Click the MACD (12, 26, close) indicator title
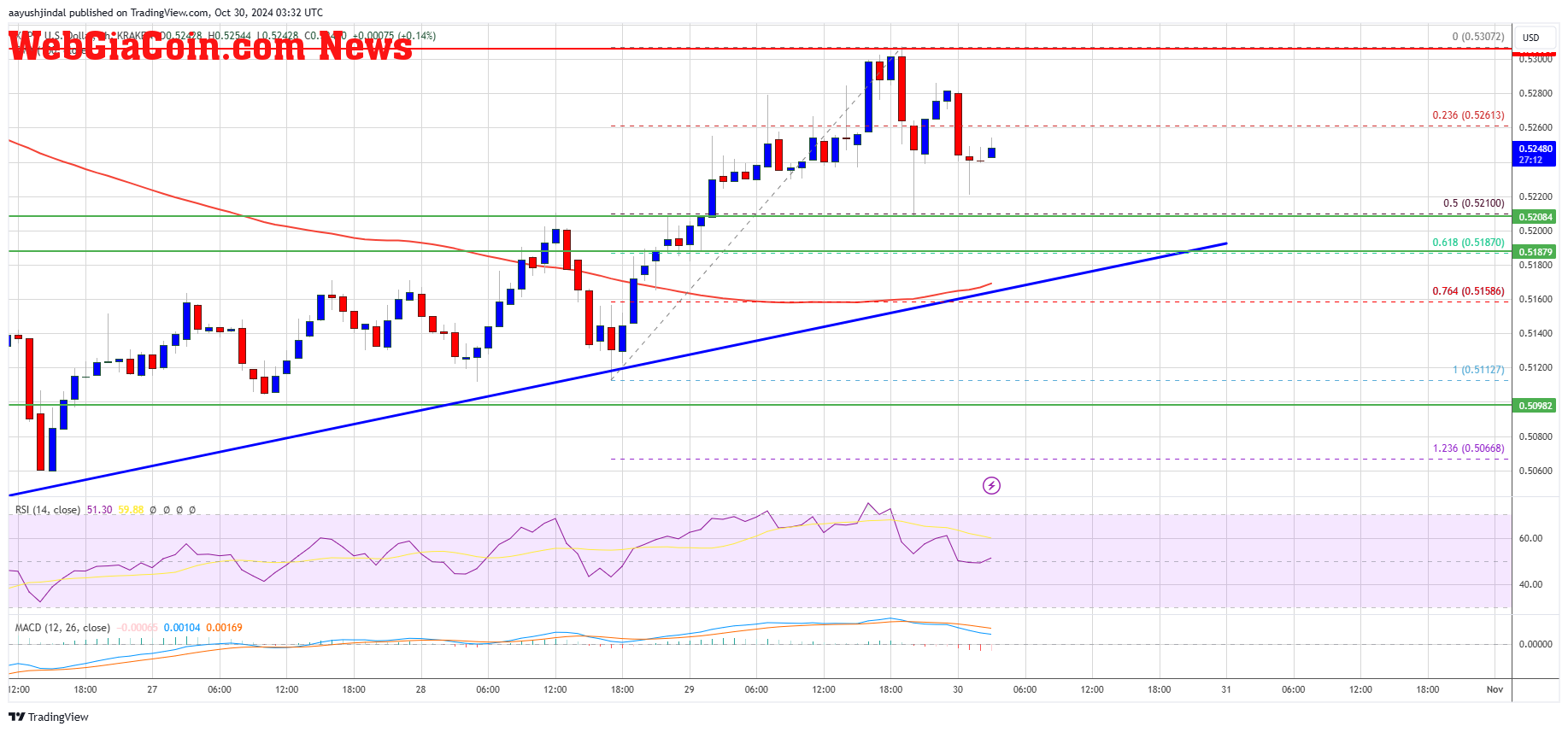The width and height of the screenshot is (1568, 732). (x=62, y=628)
